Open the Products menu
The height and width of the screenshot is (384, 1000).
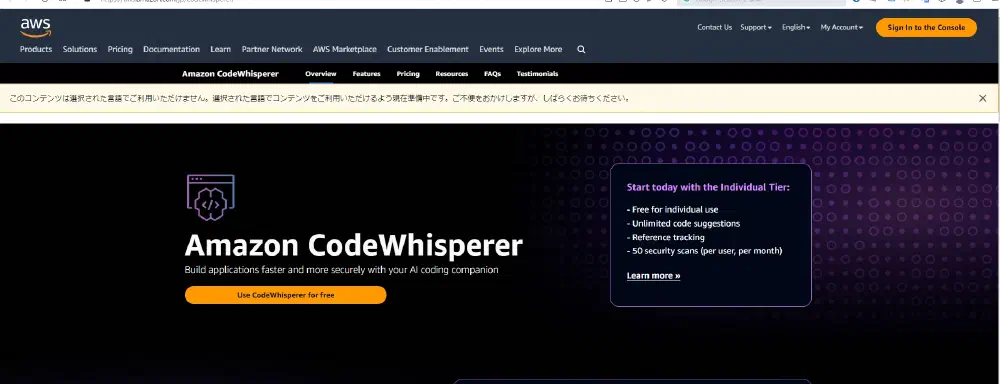pyautogui.click(x=36, y=49)
